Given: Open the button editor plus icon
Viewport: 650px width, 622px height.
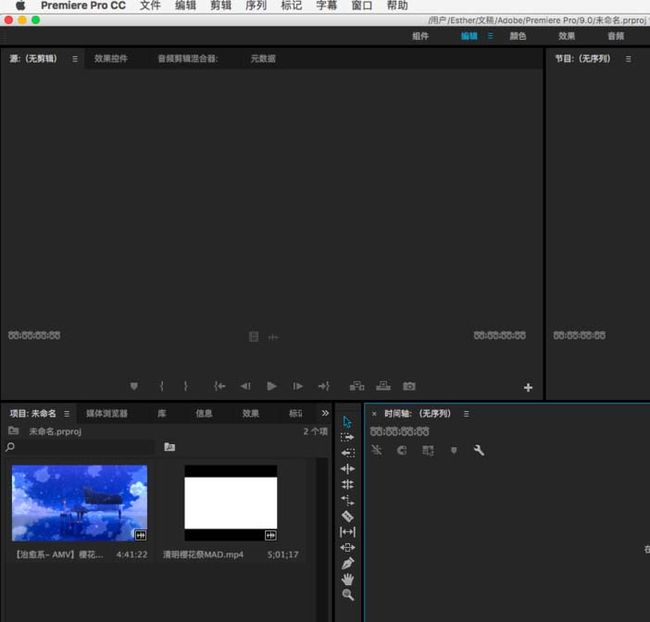Looking at the screenshot, I should (x=528, y=387).
